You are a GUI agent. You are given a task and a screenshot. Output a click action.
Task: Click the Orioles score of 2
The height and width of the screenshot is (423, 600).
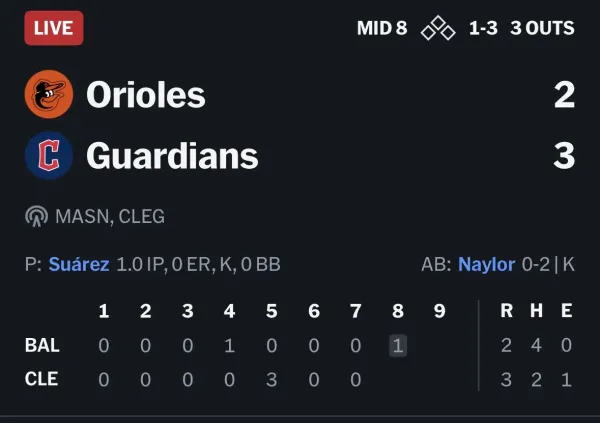click(564, 95)
